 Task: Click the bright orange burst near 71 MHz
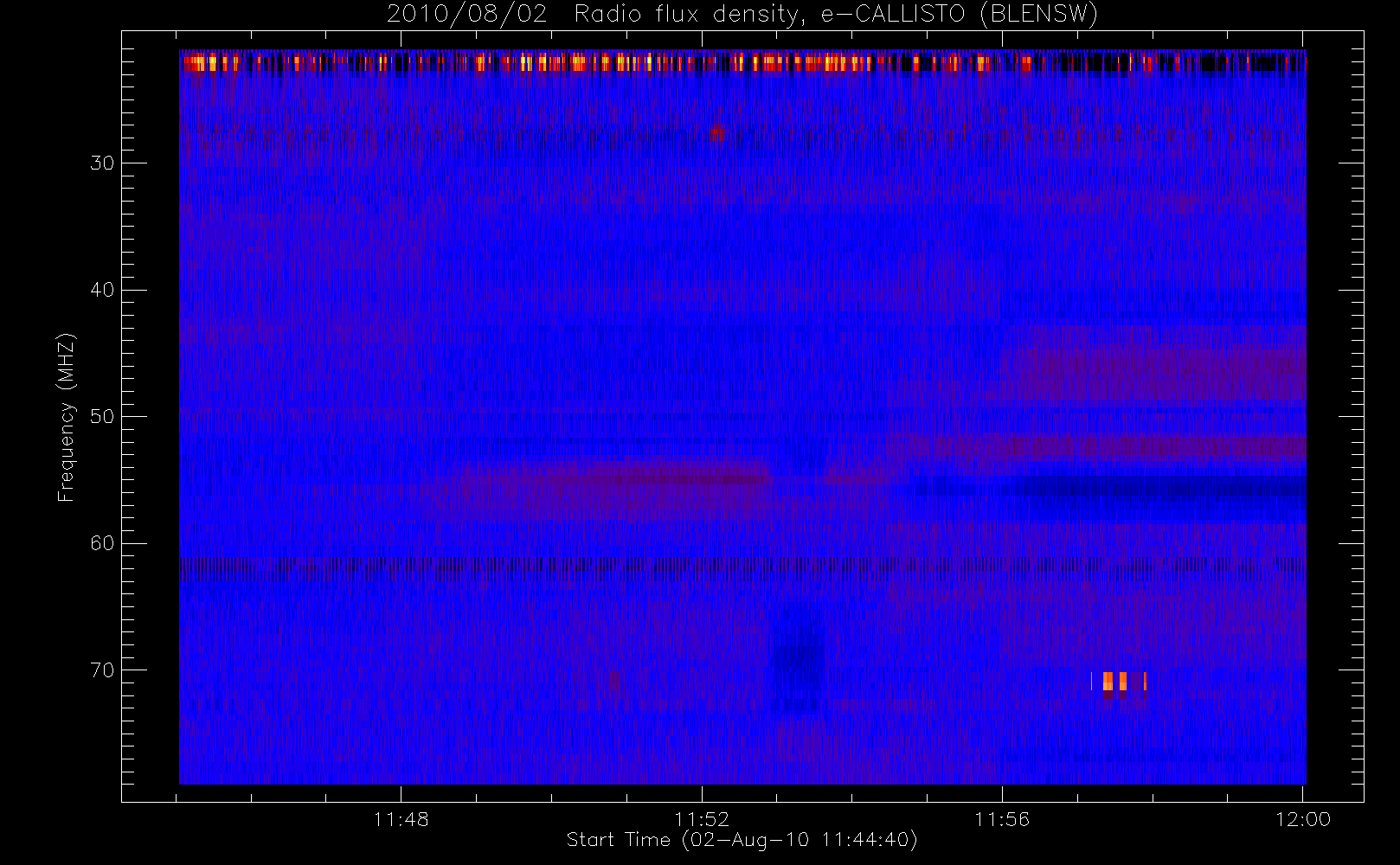point(1124,682)
